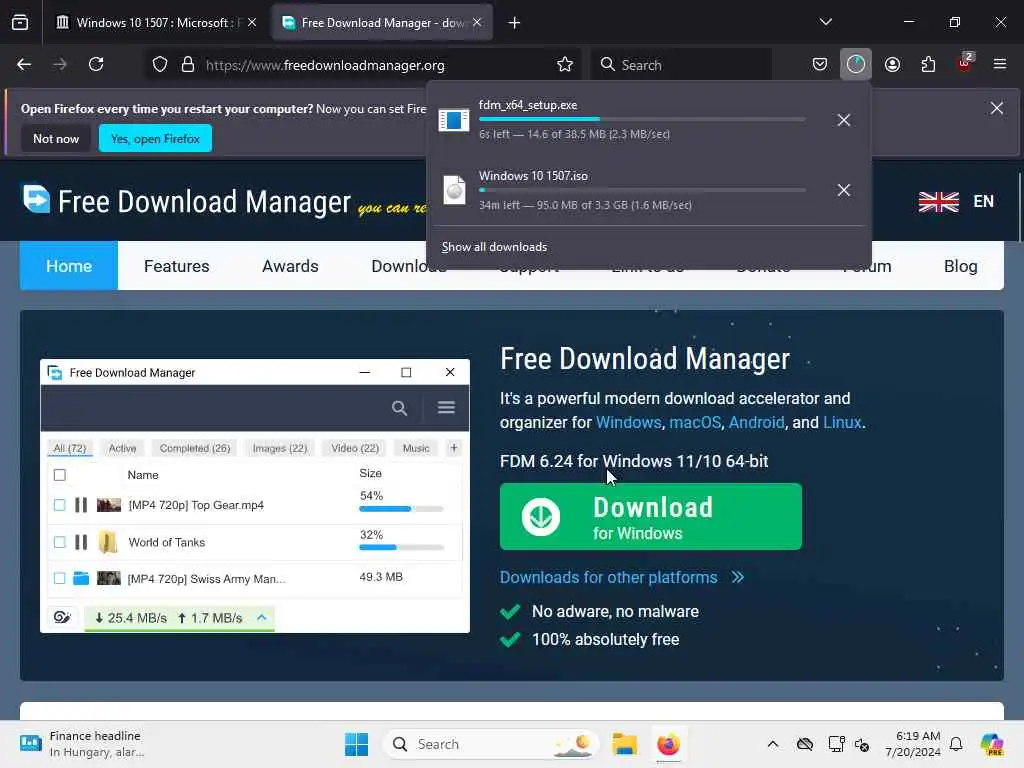This screenshot has width=1024, height=768.
Task: Toggle the downloads panel toolbar button
Action: point(856,64)
